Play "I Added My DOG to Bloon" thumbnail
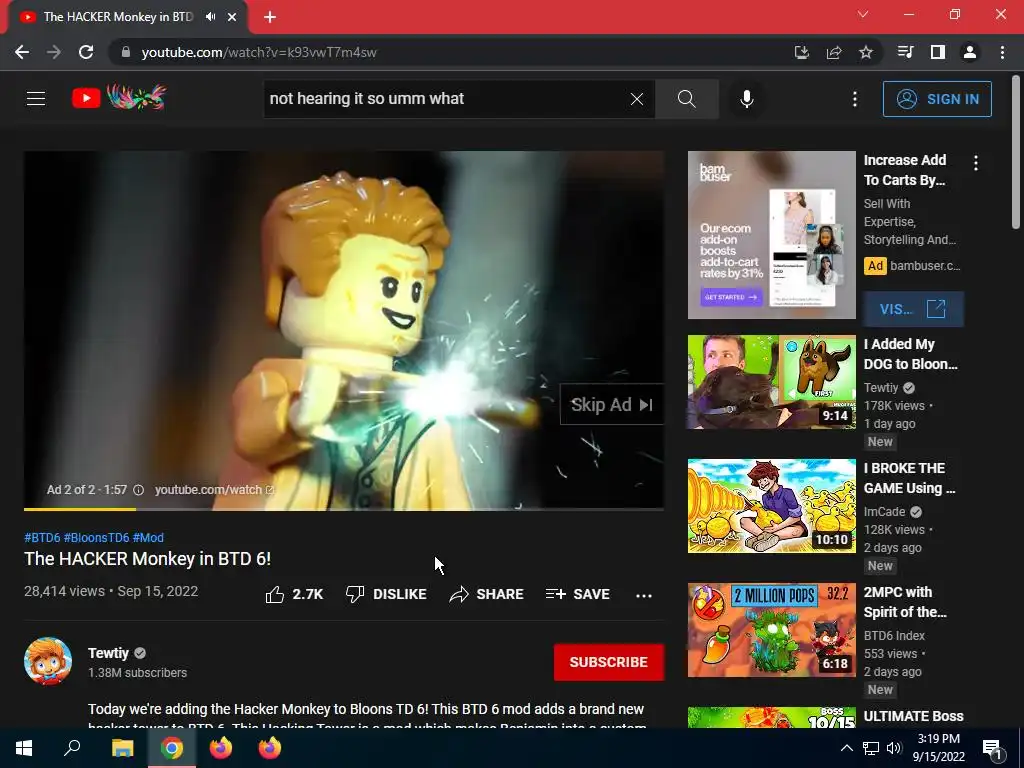This screenshot has height=768, width=1024. pos(771,382)
